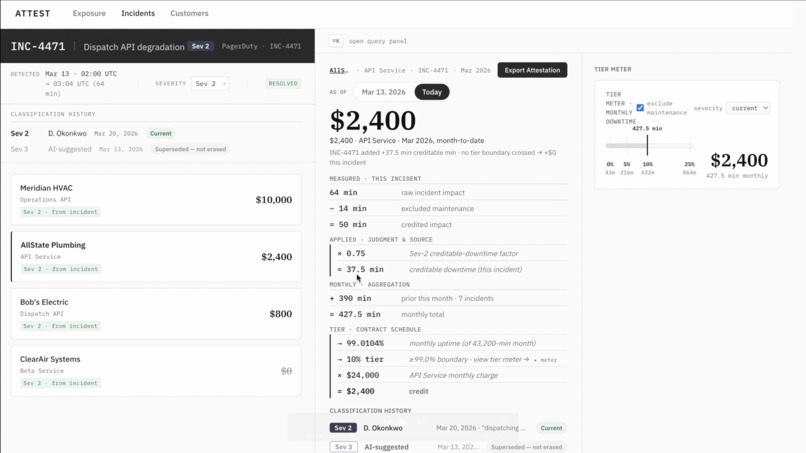This screenshot has height=453, width=806.
Task: Click the ATTEST logo
Action: 32,13
